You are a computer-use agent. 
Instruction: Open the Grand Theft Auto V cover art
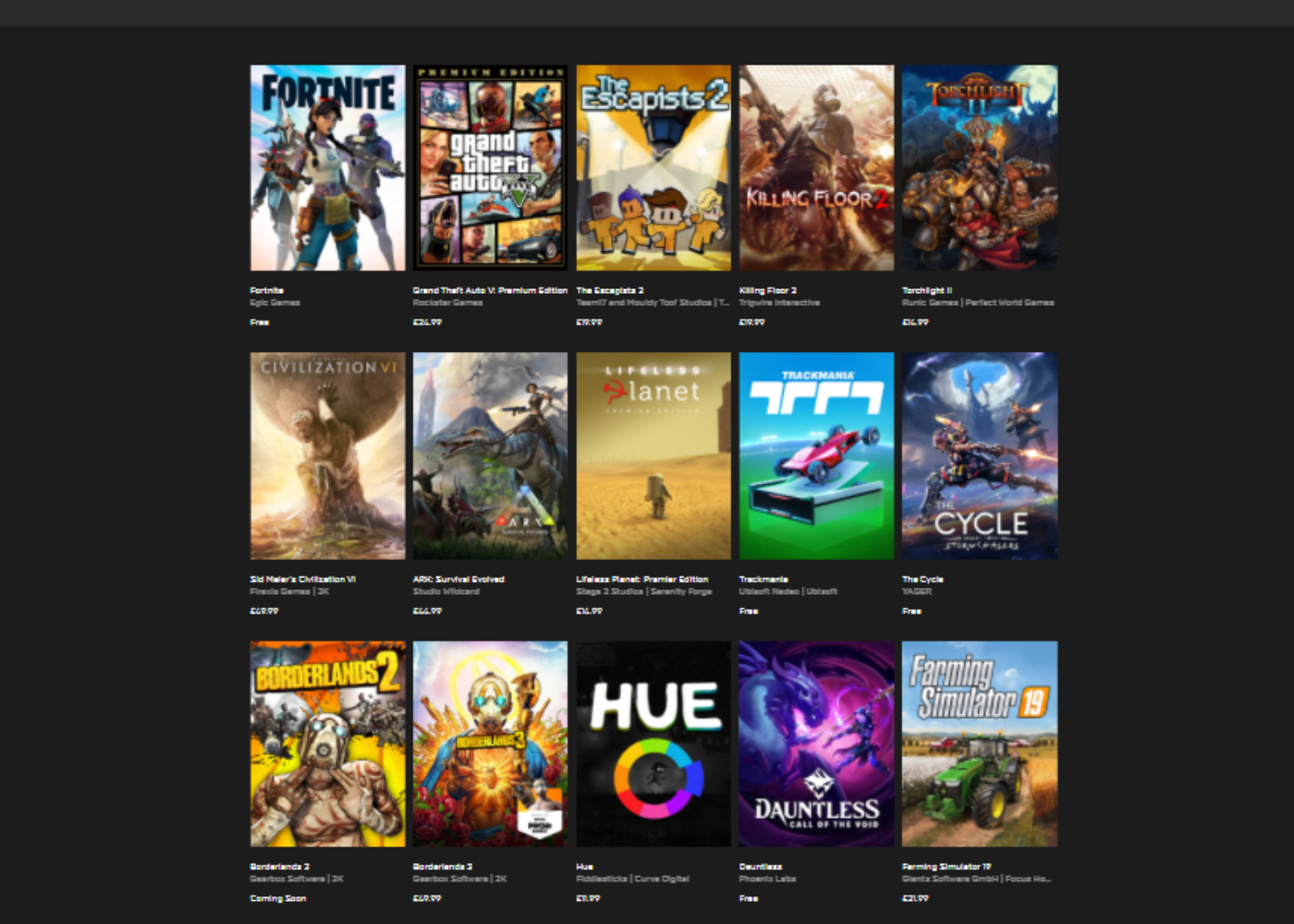(490, 167)
